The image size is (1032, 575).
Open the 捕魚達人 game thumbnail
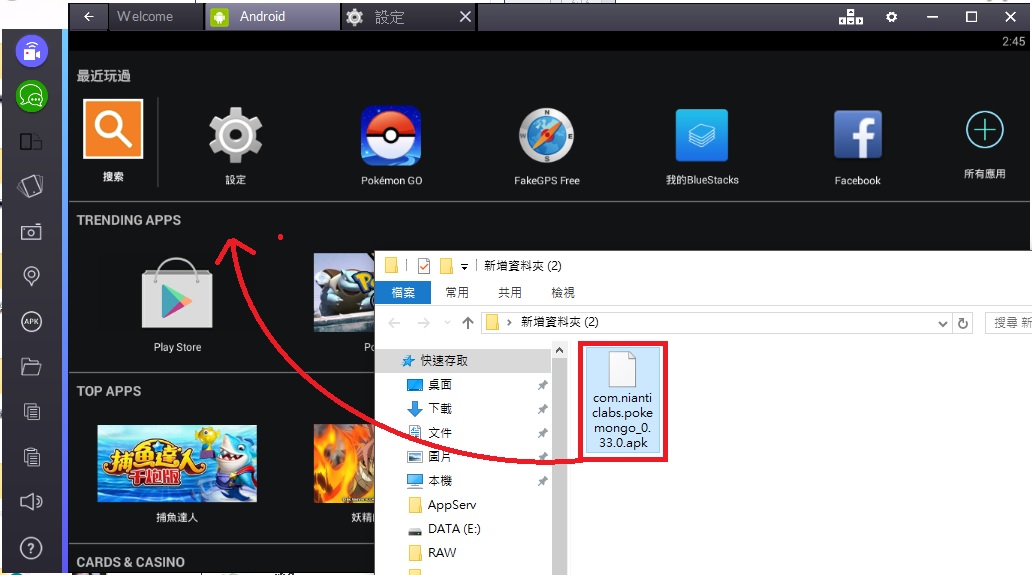pos(177,463)
